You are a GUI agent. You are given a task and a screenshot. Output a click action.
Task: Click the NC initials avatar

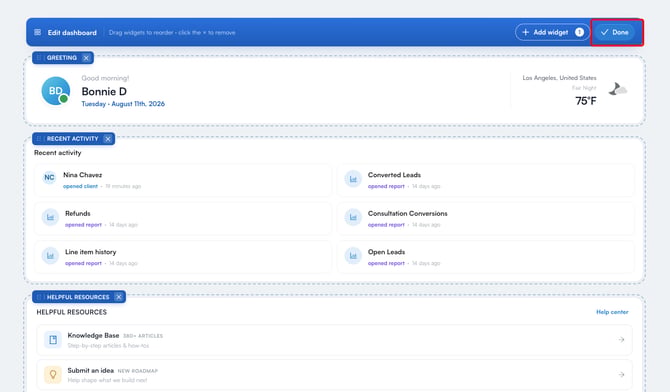point(50,177)
